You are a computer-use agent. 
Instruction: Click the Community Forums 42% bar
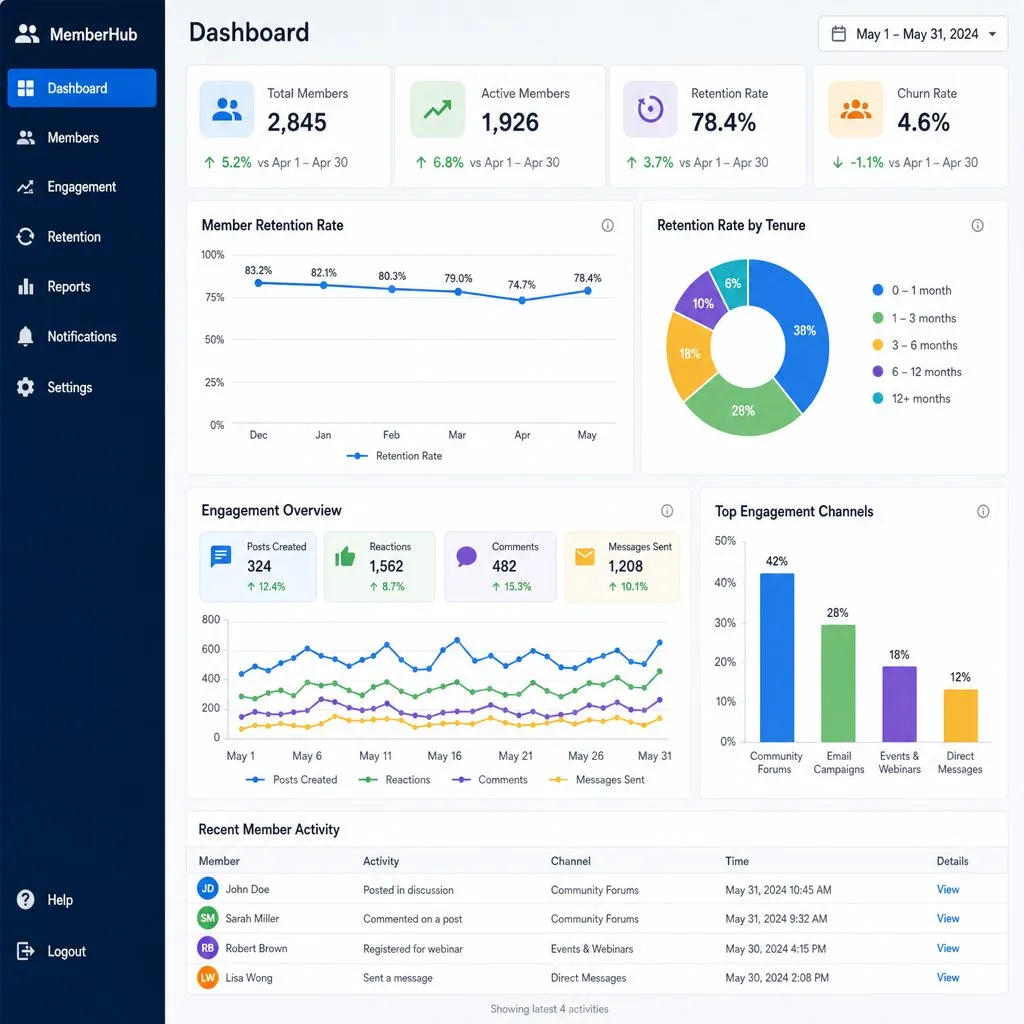coord(776,658)
